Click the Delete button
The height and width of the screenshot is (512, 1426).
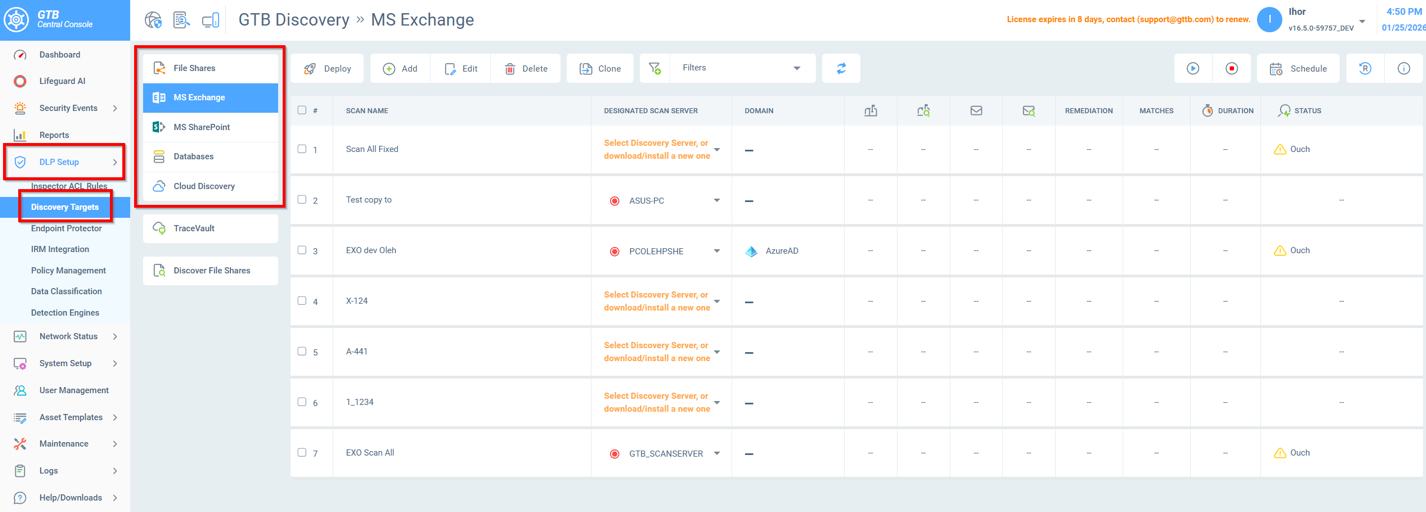coord(526,68)
